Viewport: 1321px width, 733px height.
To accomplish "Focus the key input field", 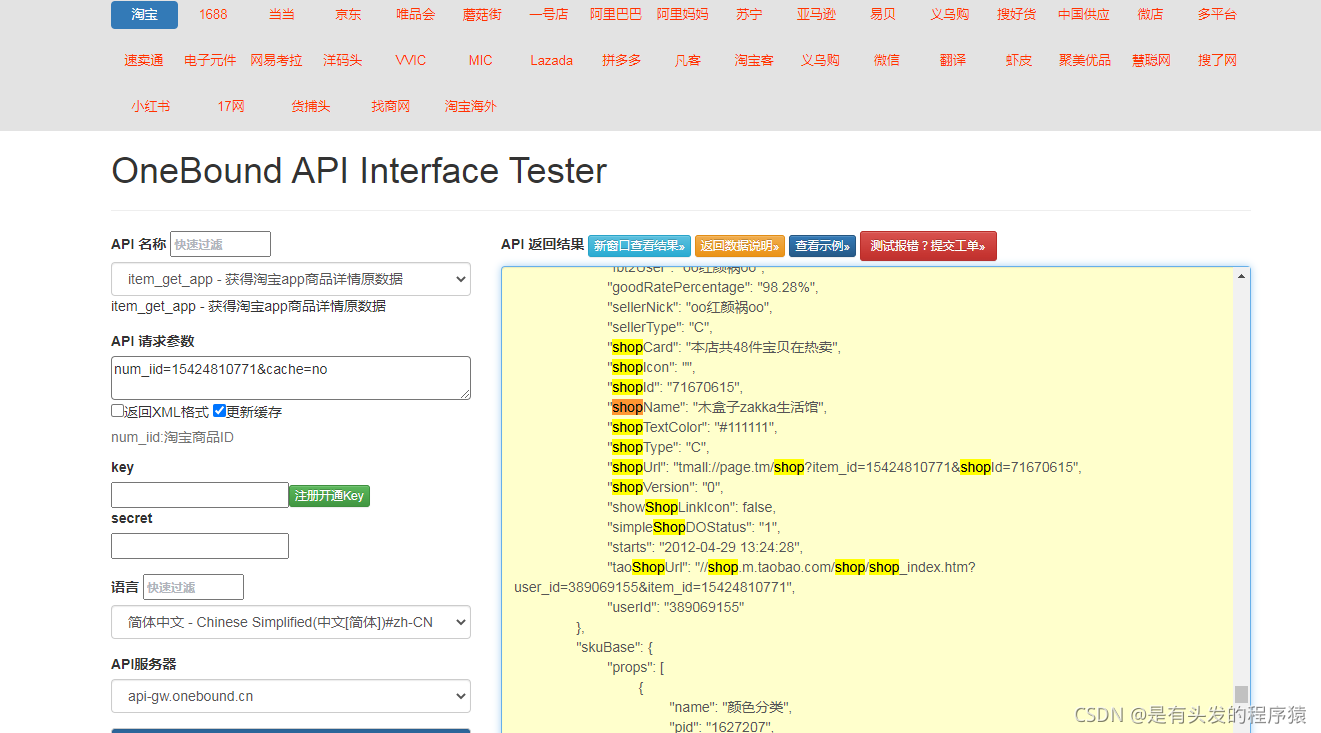I will pos(200,495).
